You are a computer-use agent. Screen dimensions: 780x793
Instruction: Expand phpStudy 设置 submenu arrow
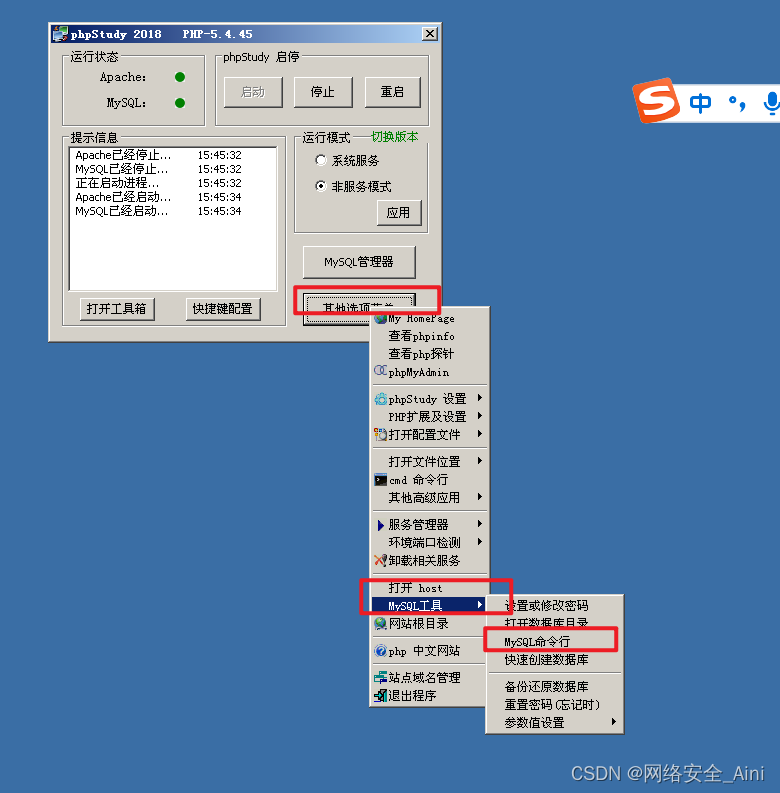480,398
